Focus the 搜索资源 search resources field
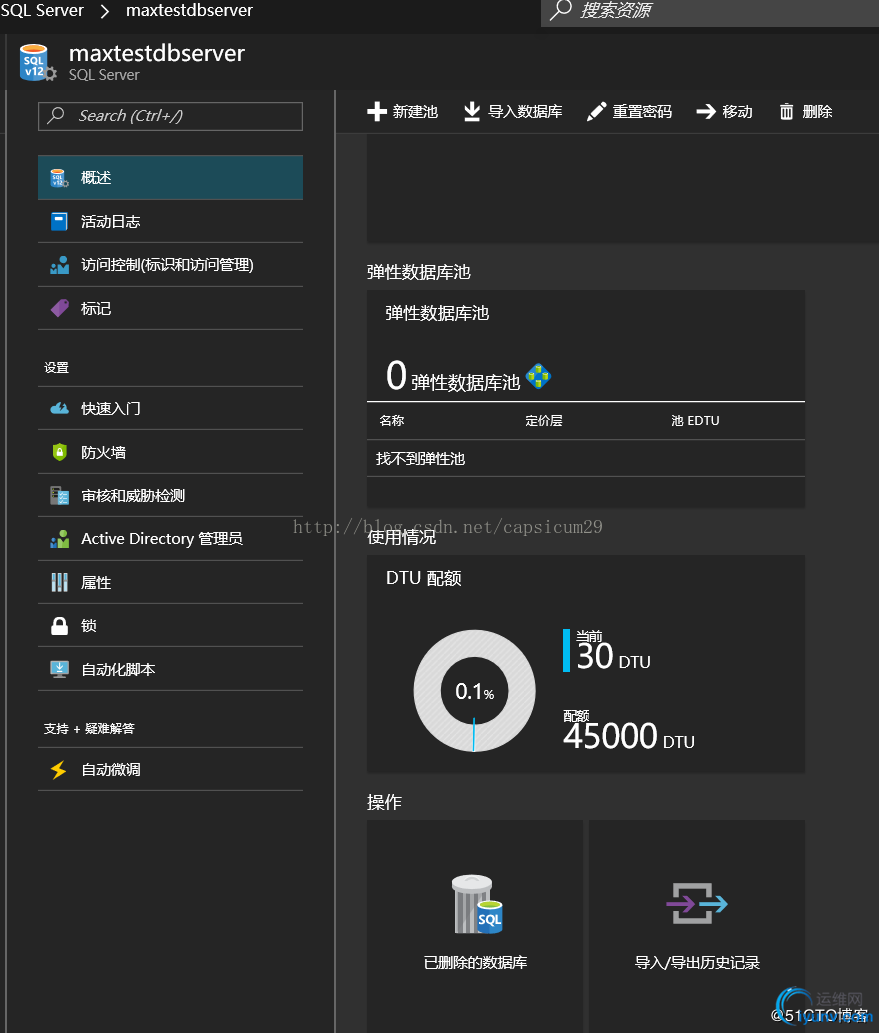Viewport: 879px width, 1033px height. pyautogui.click(x=710, y=11)
